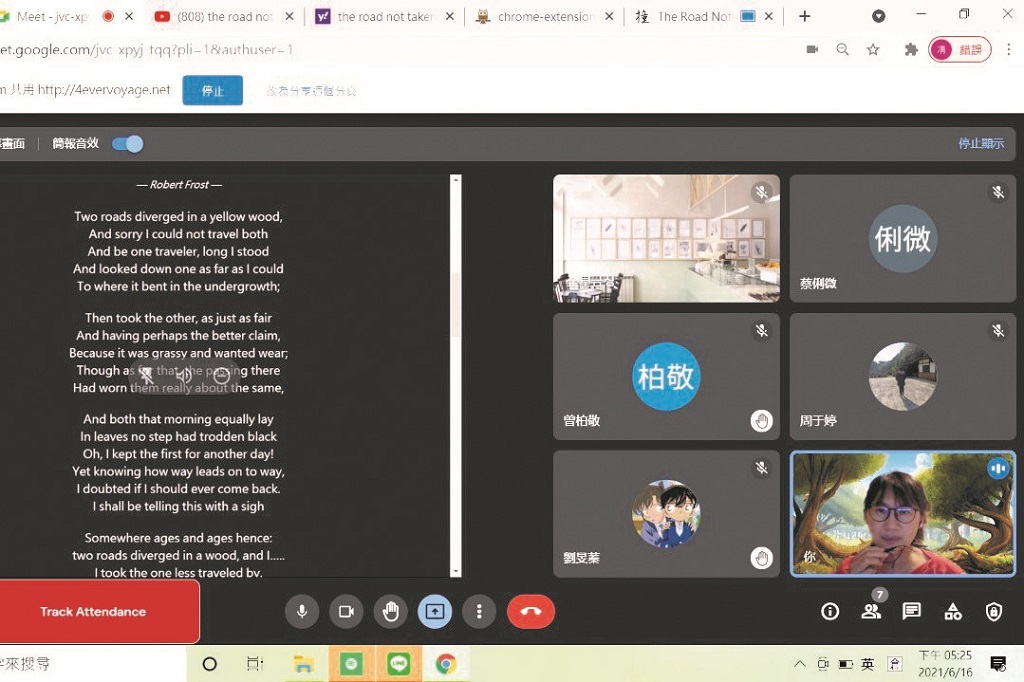Screen dimensions: 1024x682
Task: Click the raised hand icon on 曾柏敬's tile
Action: [x=761, y=421]
